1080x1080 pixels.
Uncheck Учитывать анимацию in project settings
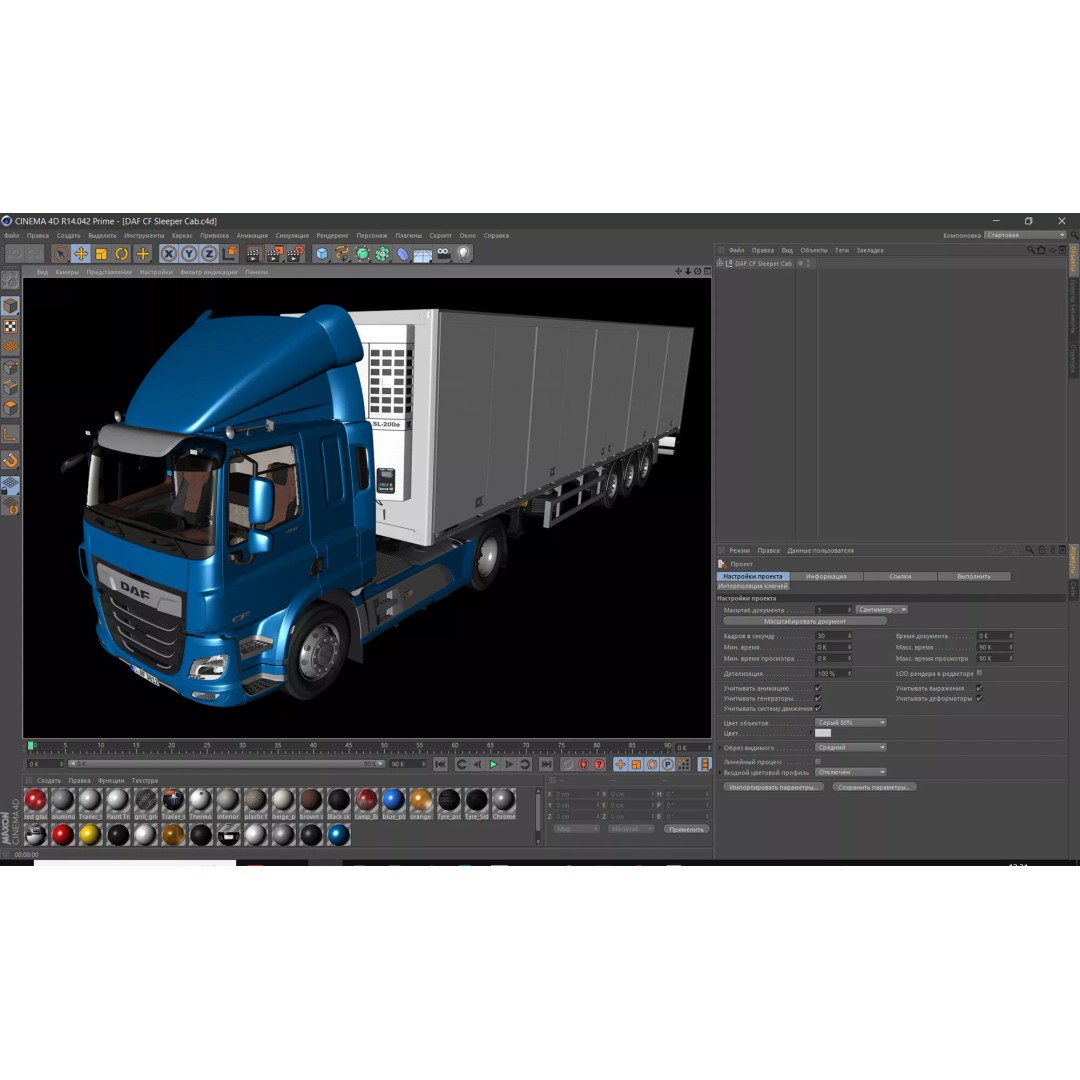tap(815, 688)
